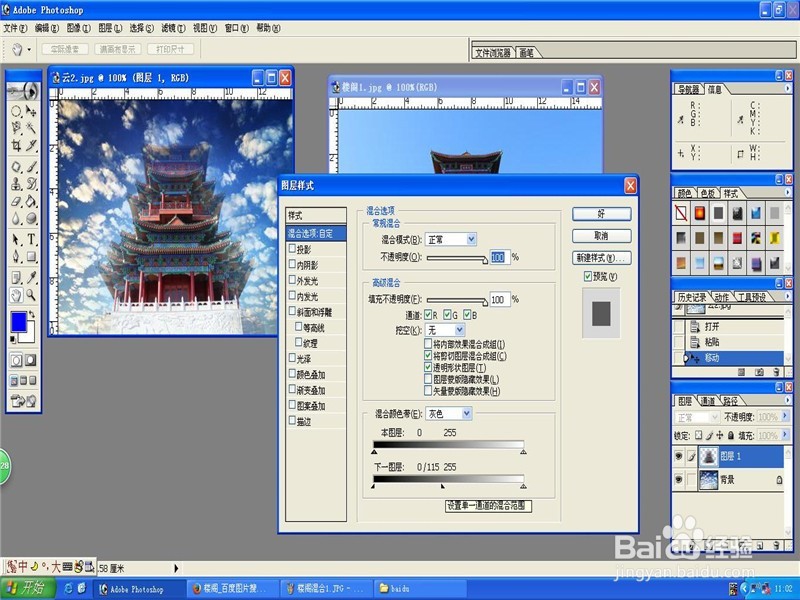
Task: Click trash icon in History panel
Action: click(776, 372)
